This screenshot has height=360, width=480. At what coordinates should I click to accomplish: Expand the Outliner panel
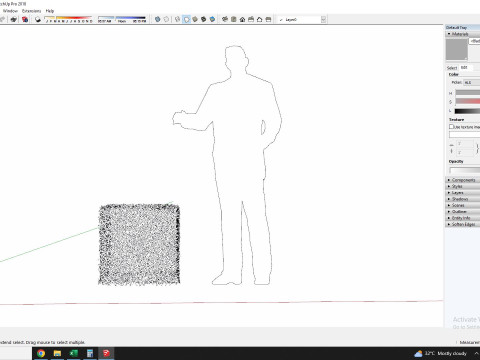coord(463,212)
